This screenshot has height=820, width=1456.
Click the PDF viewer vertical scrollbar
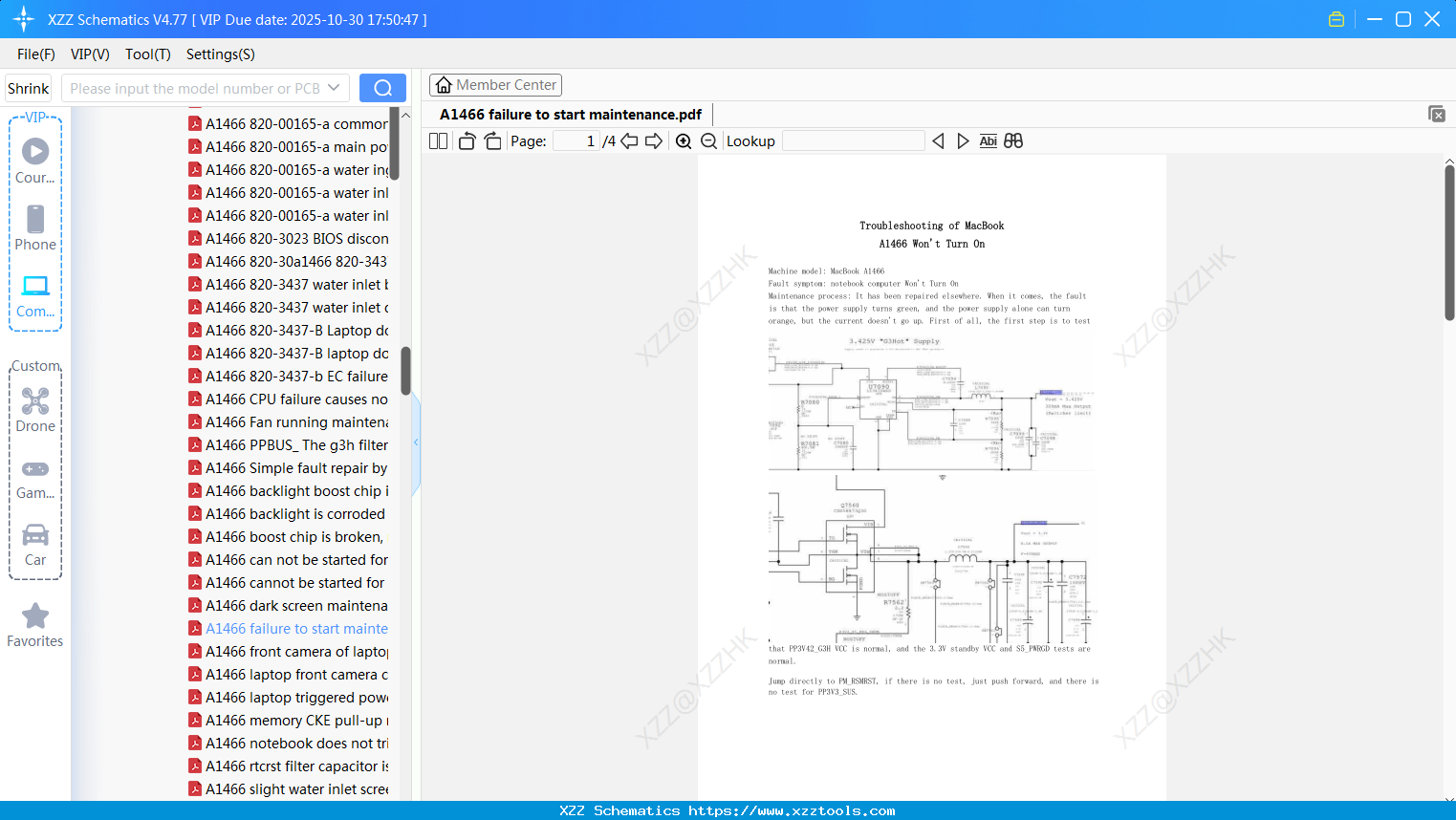[1449, 244]
